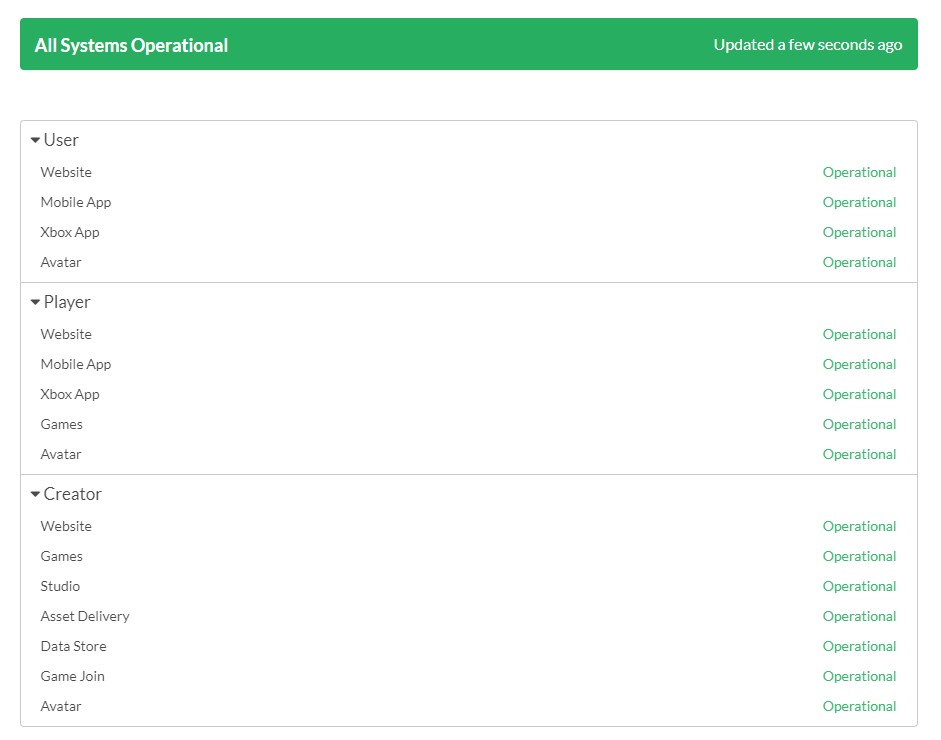
Task: Click the Creator group heading text
Action: pyautogui.click(x=73, y=494)
